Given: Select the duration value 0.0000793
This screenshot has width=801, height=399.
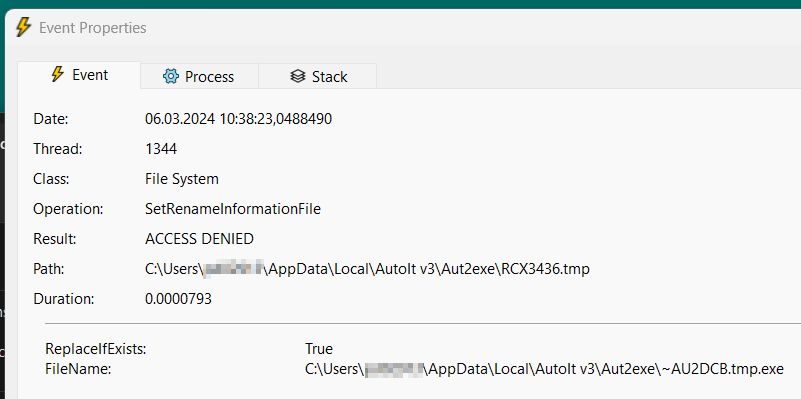Looking at the screenshot, I should 178,299.
